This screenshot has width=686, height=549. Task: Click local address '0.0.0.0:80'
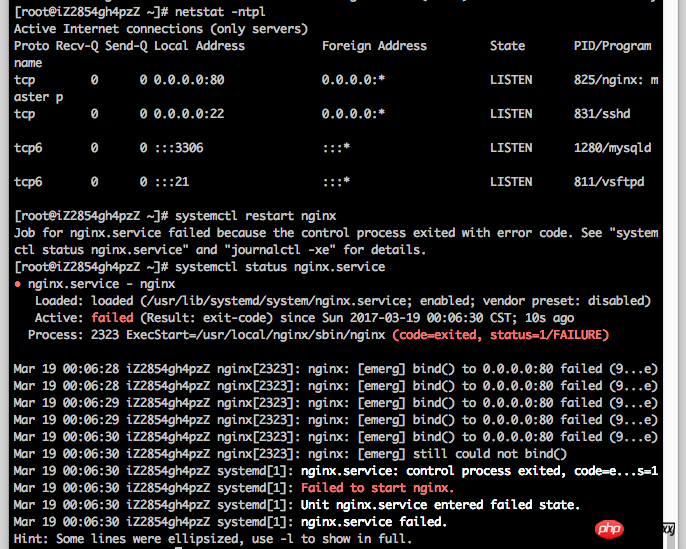189,80
